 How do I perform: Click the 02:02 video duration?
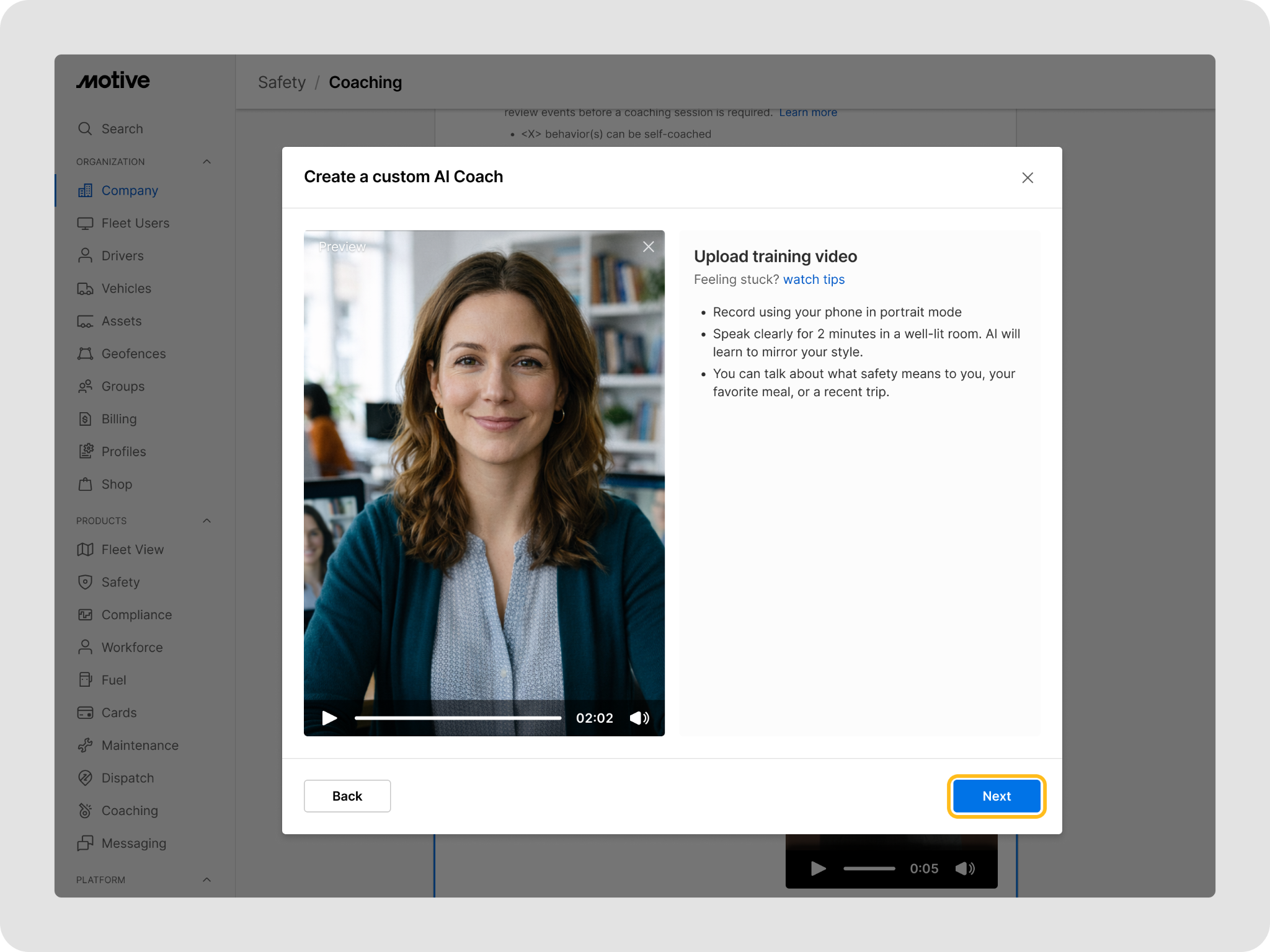click(594, 718)
